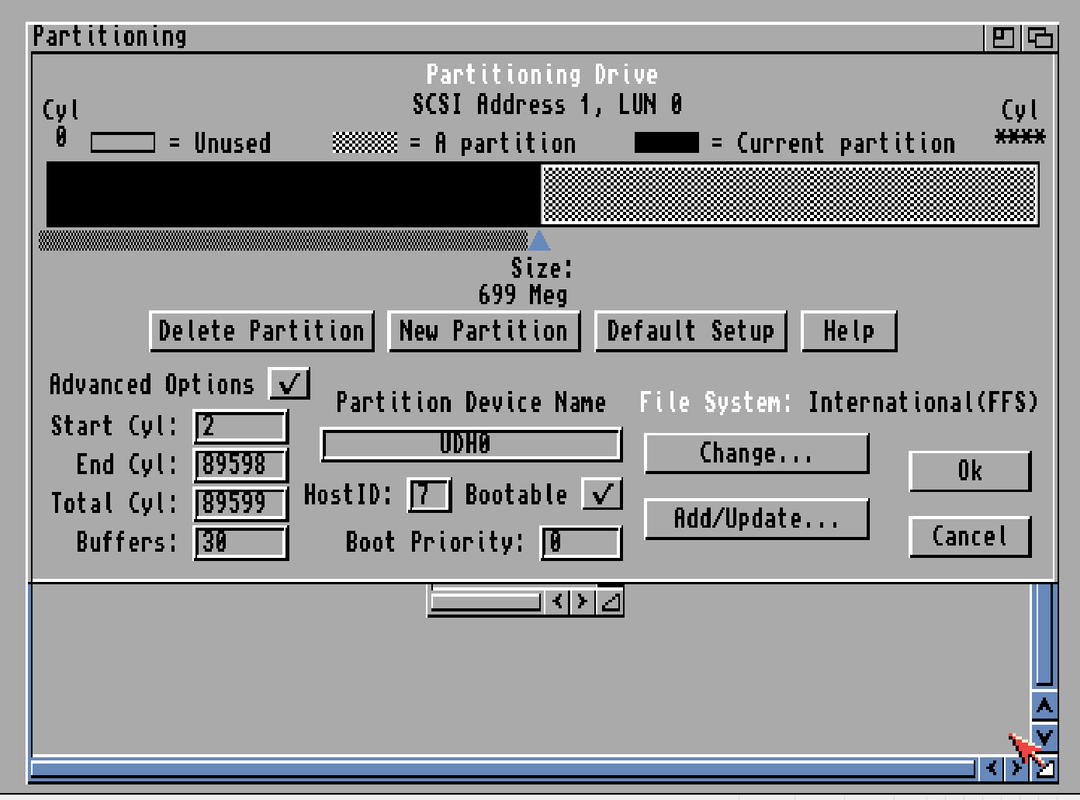Select the dotted second partition block
The image size is (1080, 800).
coord(790,195)
